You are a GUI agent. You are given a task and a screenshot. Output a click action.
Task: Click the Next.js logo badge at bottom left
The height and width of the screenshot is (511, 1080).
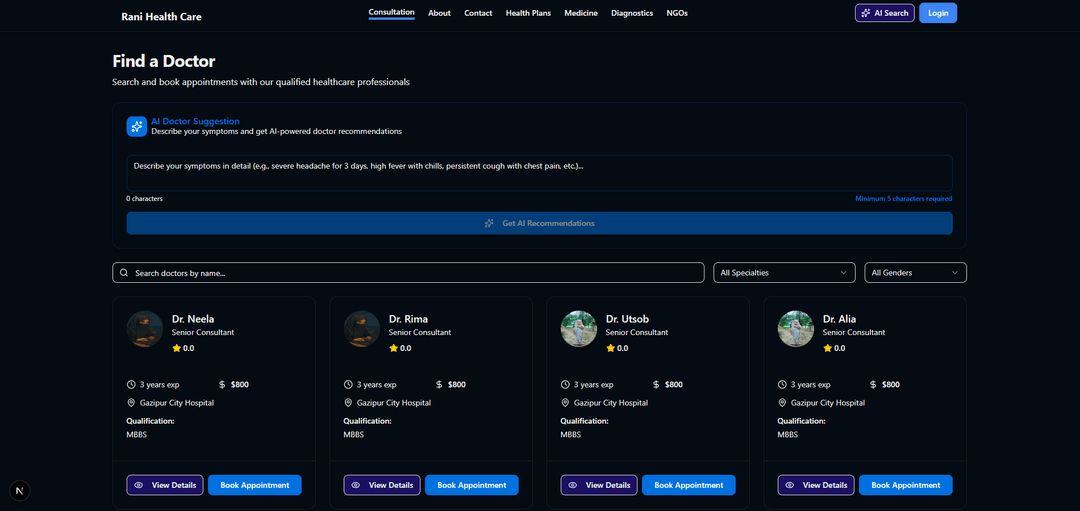pyautogui.click(x=20, y=490)
